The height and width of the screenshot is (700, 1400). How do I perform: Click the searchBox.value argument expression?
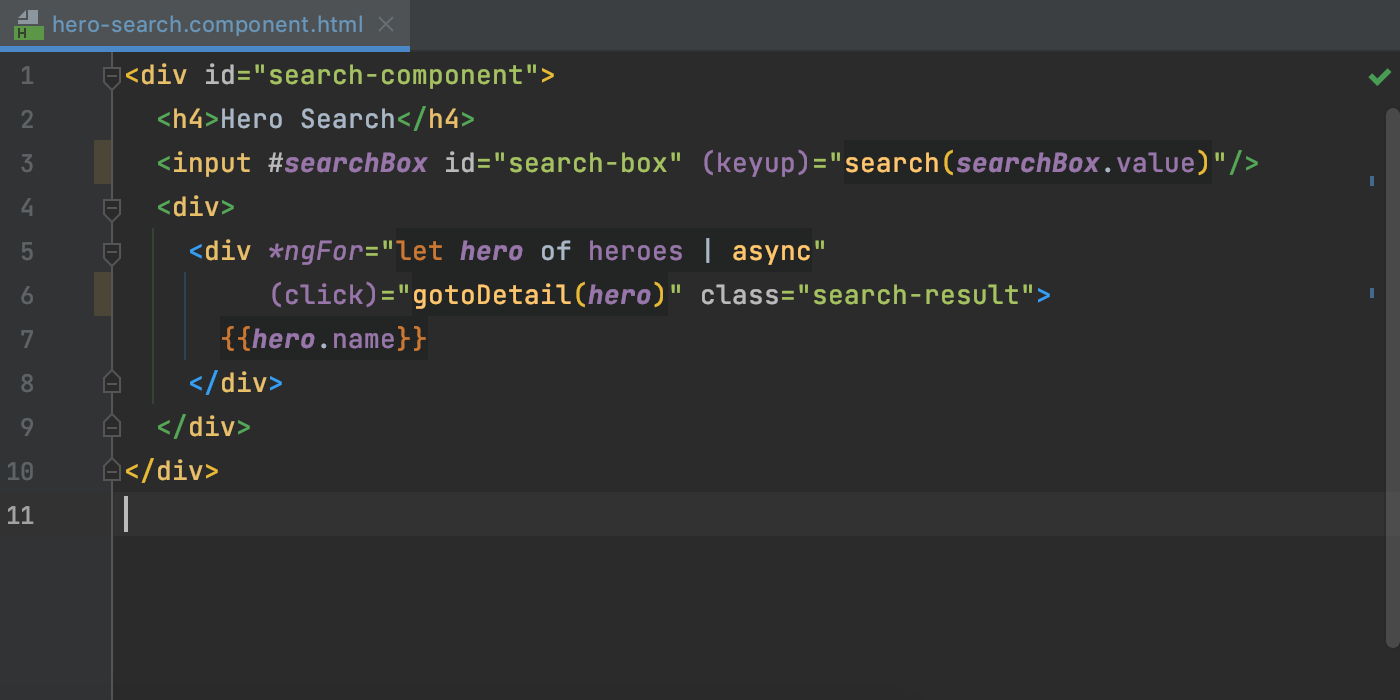pyautogui.click(x=1076, y=164)
